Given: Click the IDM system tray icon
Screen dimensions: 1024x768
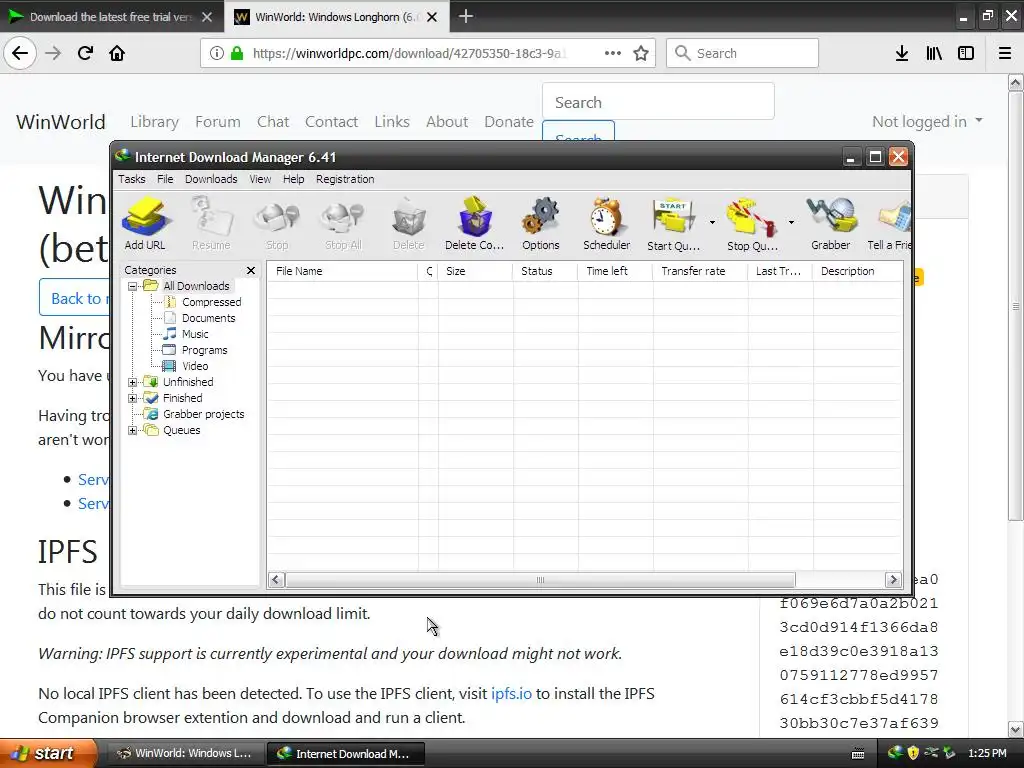Looking at the screenshot, I should tap(895, 753).
